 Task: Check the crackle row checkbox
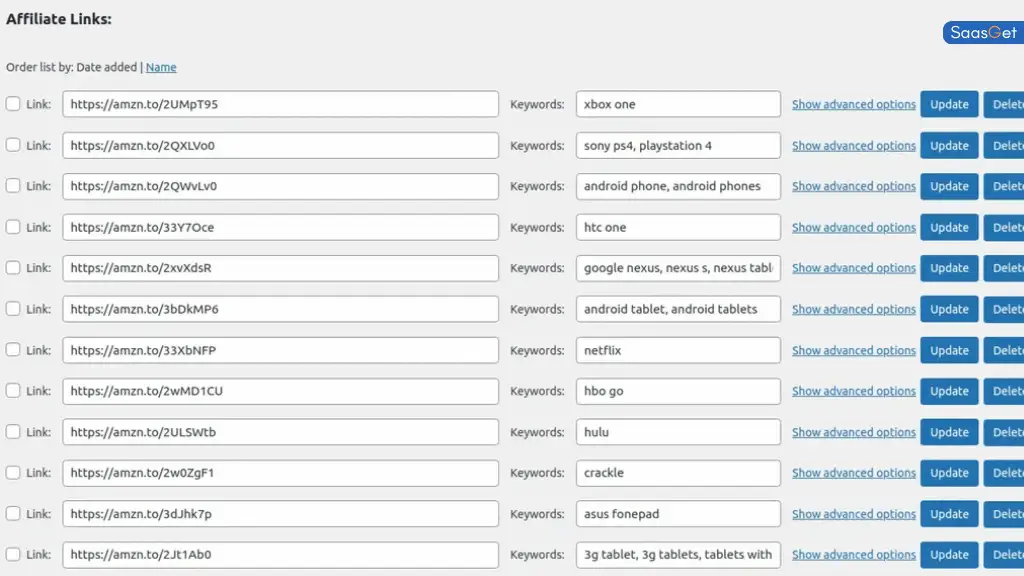click(13, 472)
